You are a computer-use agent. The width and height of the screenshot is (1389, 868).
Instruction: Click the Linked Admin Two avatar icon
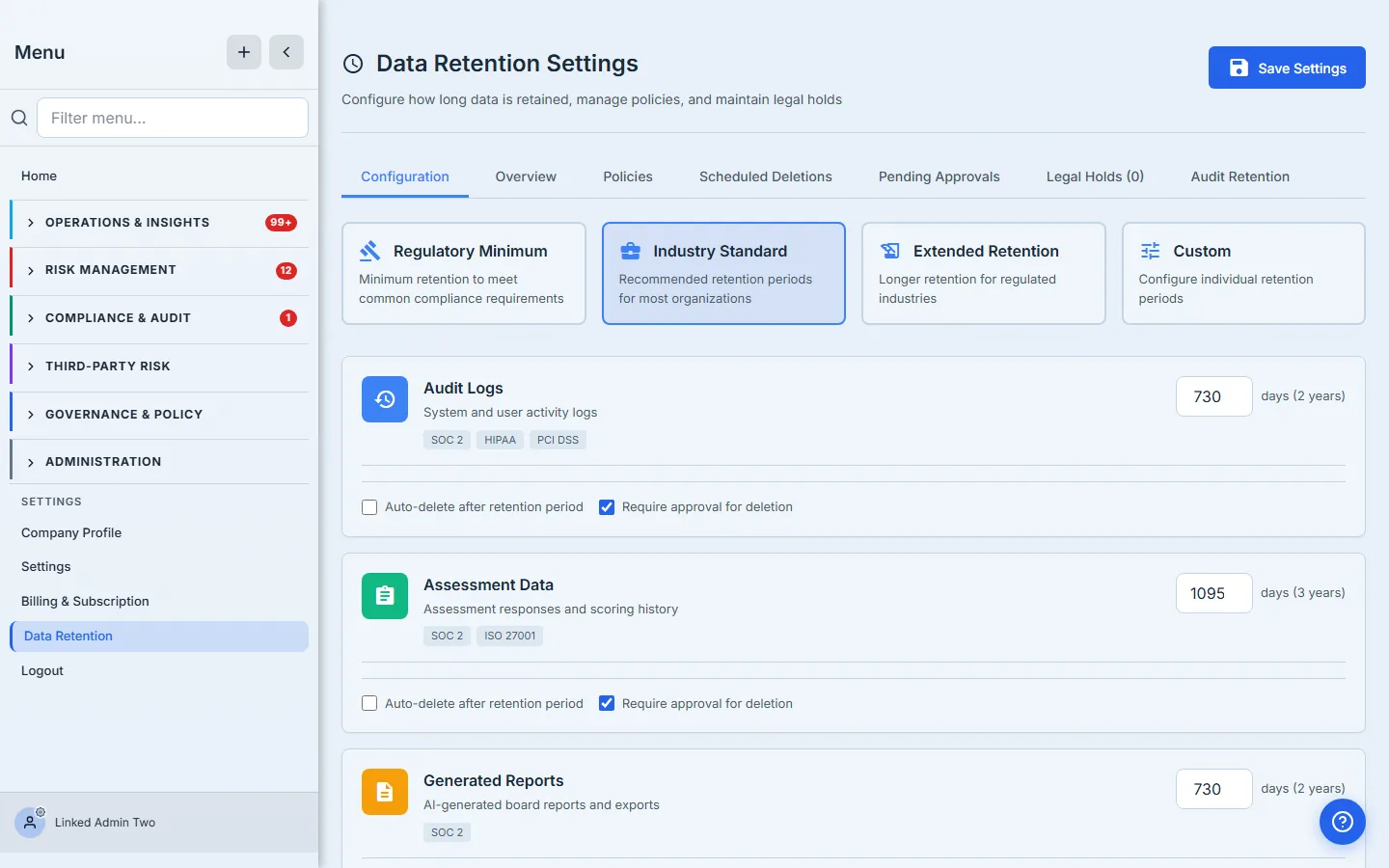point(30,823)
